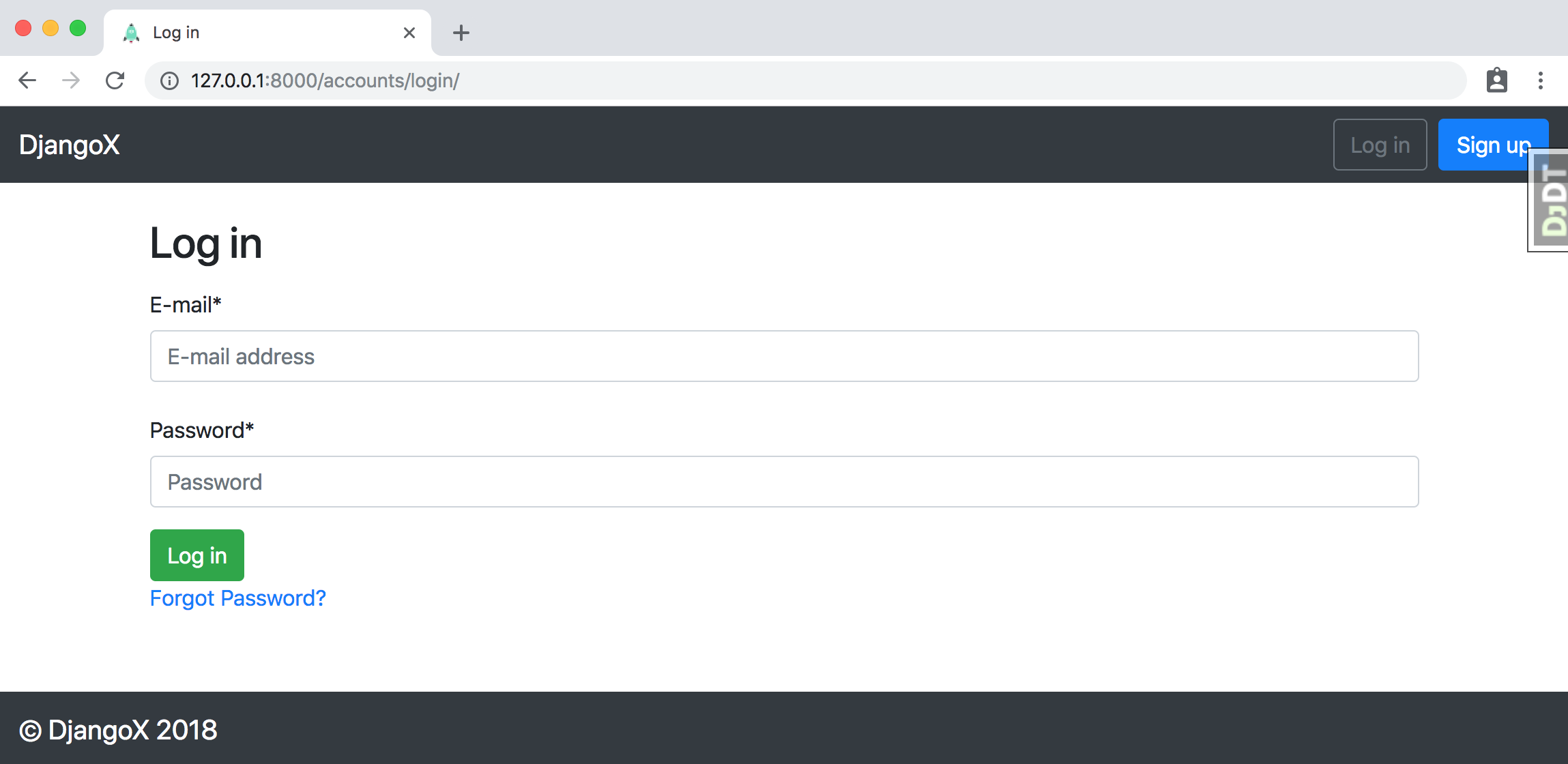Open the Django Debug Toolbar handle
Image resolution: width=1568 pixels, height=764 pixels.
click(1548, 200)
